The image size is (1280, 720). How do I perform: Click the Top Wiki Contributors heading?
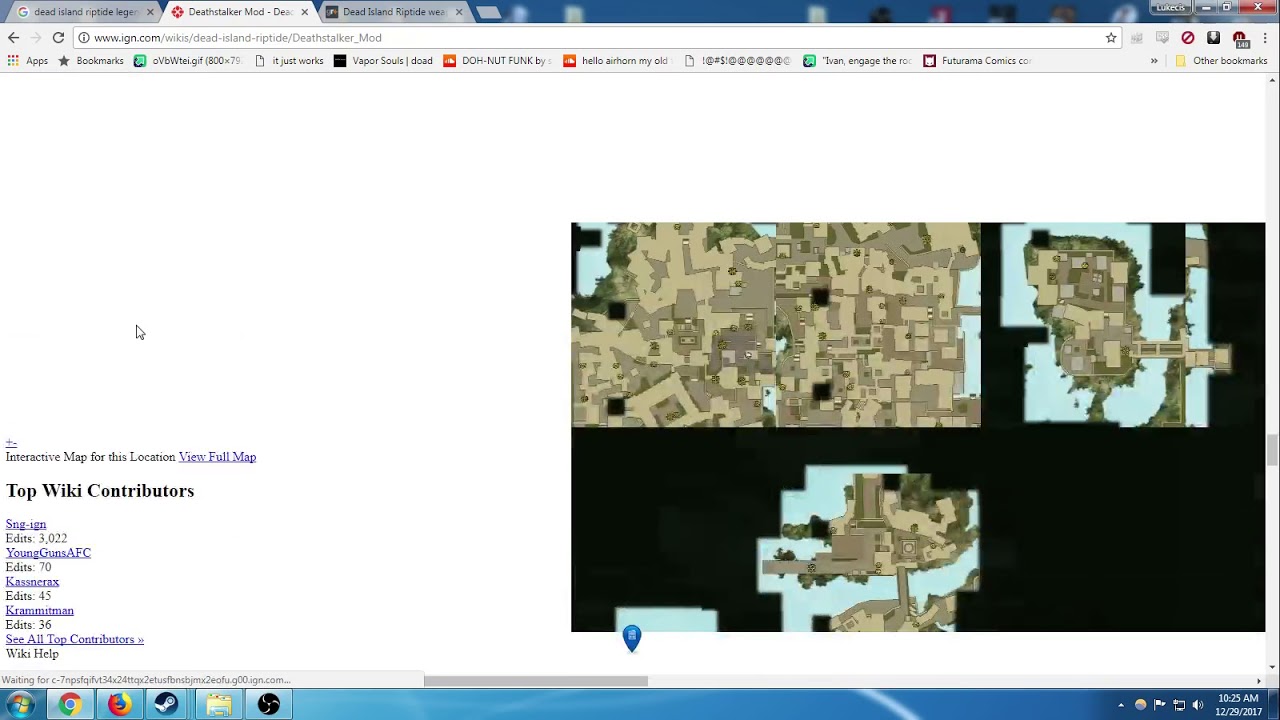100,491
